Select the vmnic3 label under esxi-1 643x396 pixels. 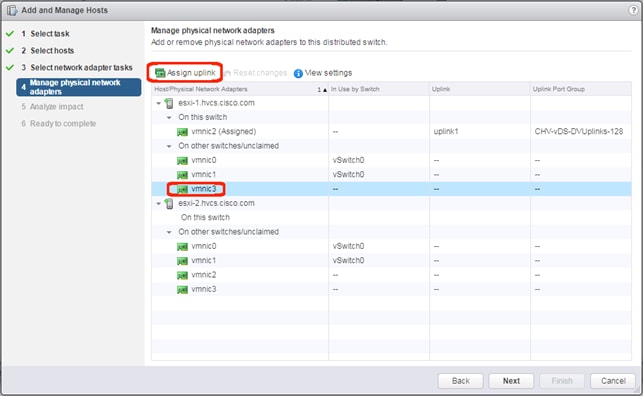coord(203,189)
